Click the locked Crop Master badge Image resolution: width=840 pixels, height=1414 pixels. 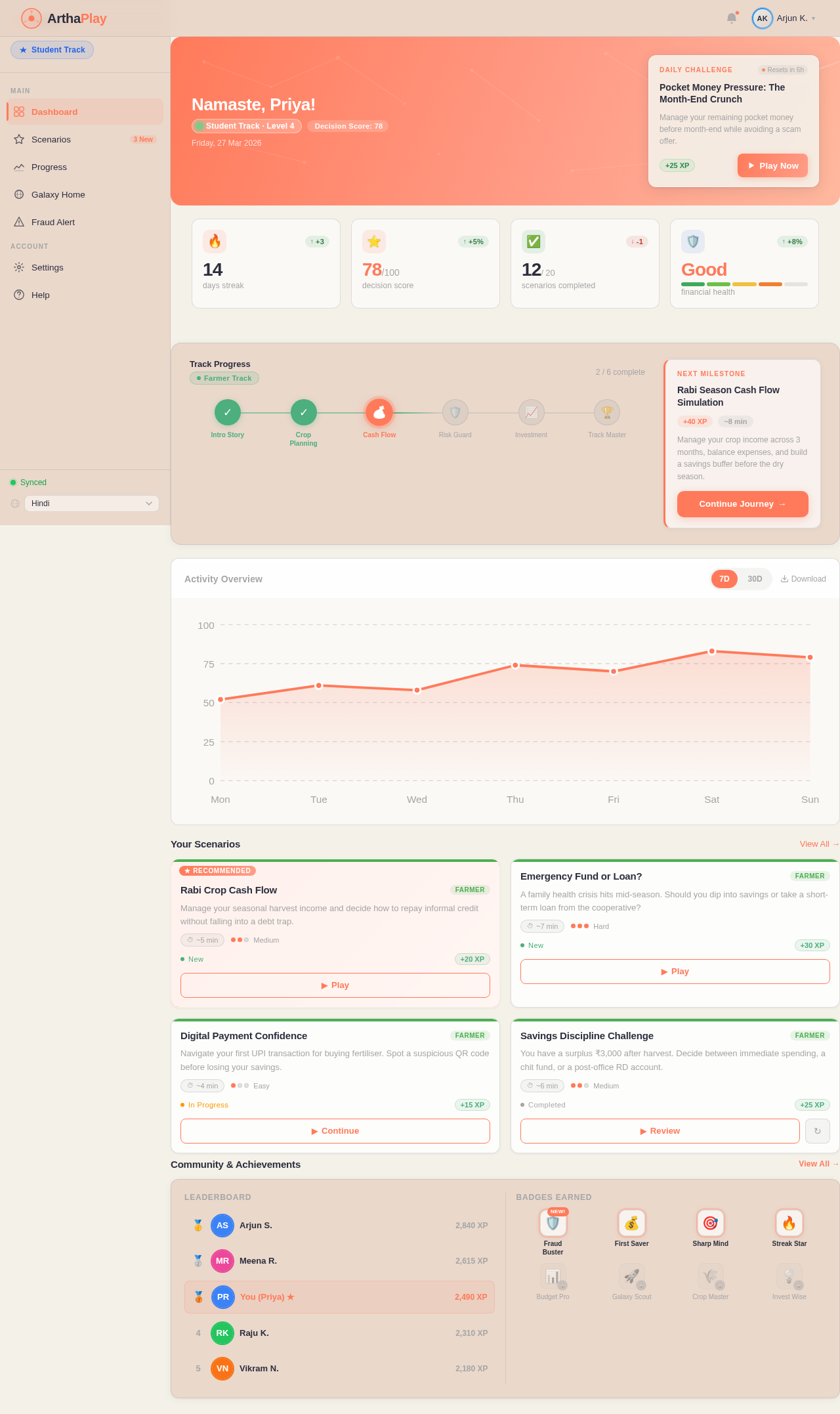pyautogui.click(x=711, y=1277)
